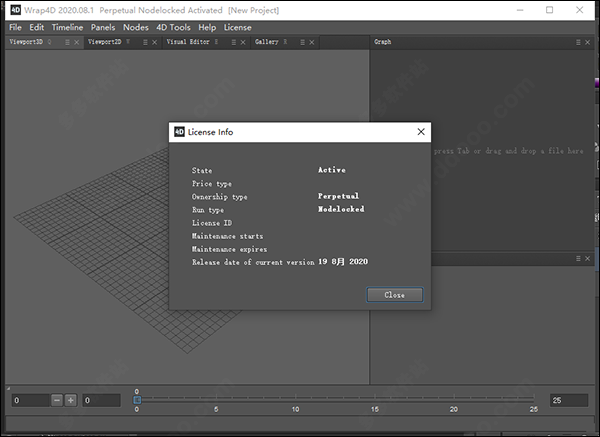Click the Close button in License Info
The height and width of the screenshot is (437, 600).
click(x=395, y=295)
